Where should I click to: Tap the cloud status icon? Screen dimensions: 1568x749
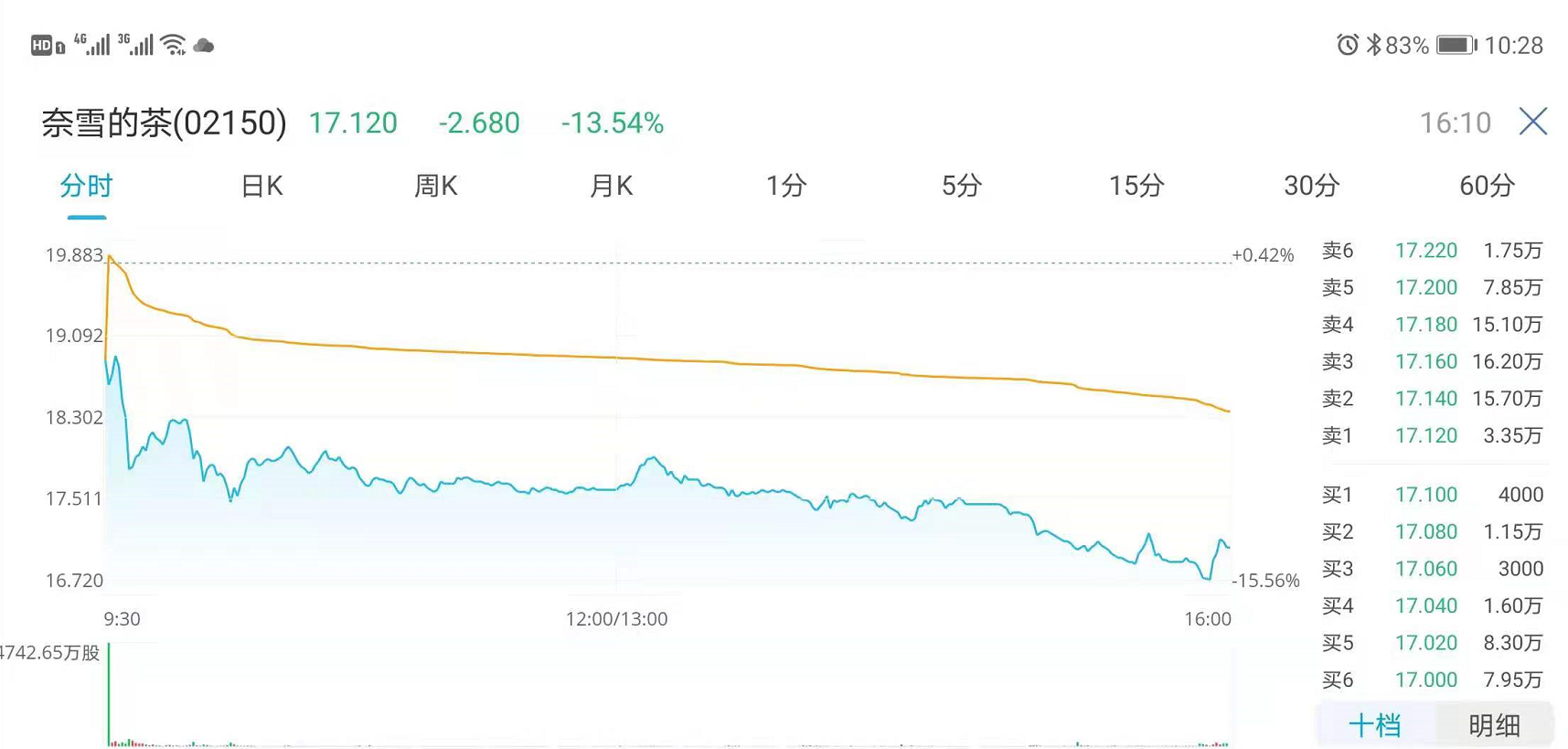point(204,45)
